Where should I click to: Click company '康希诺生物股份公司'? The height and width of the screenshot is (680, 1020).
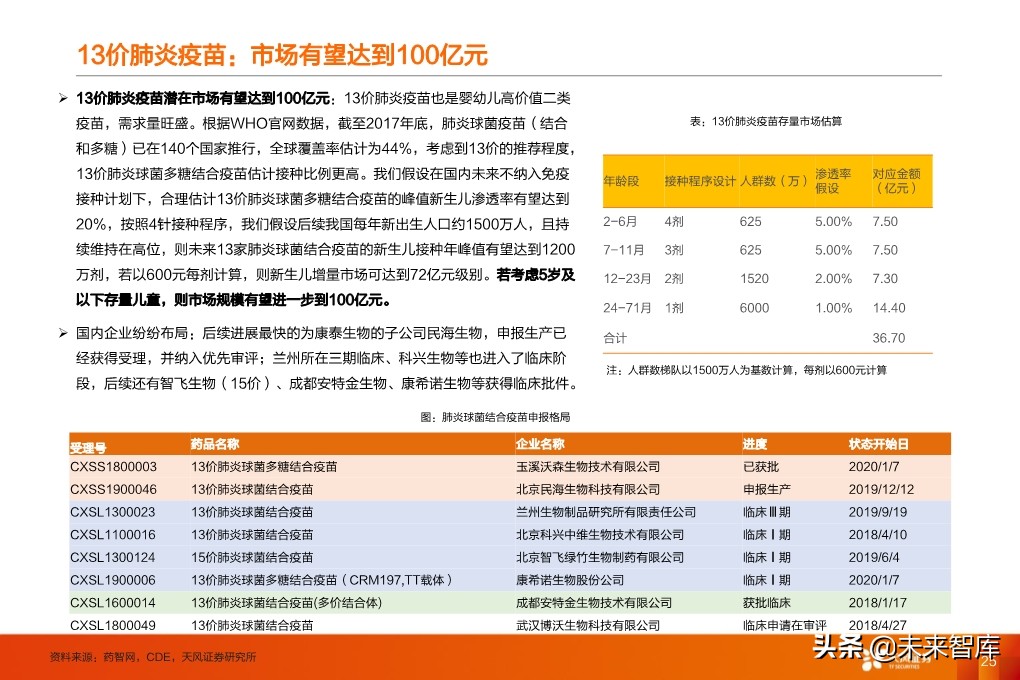tap(570, 581)
